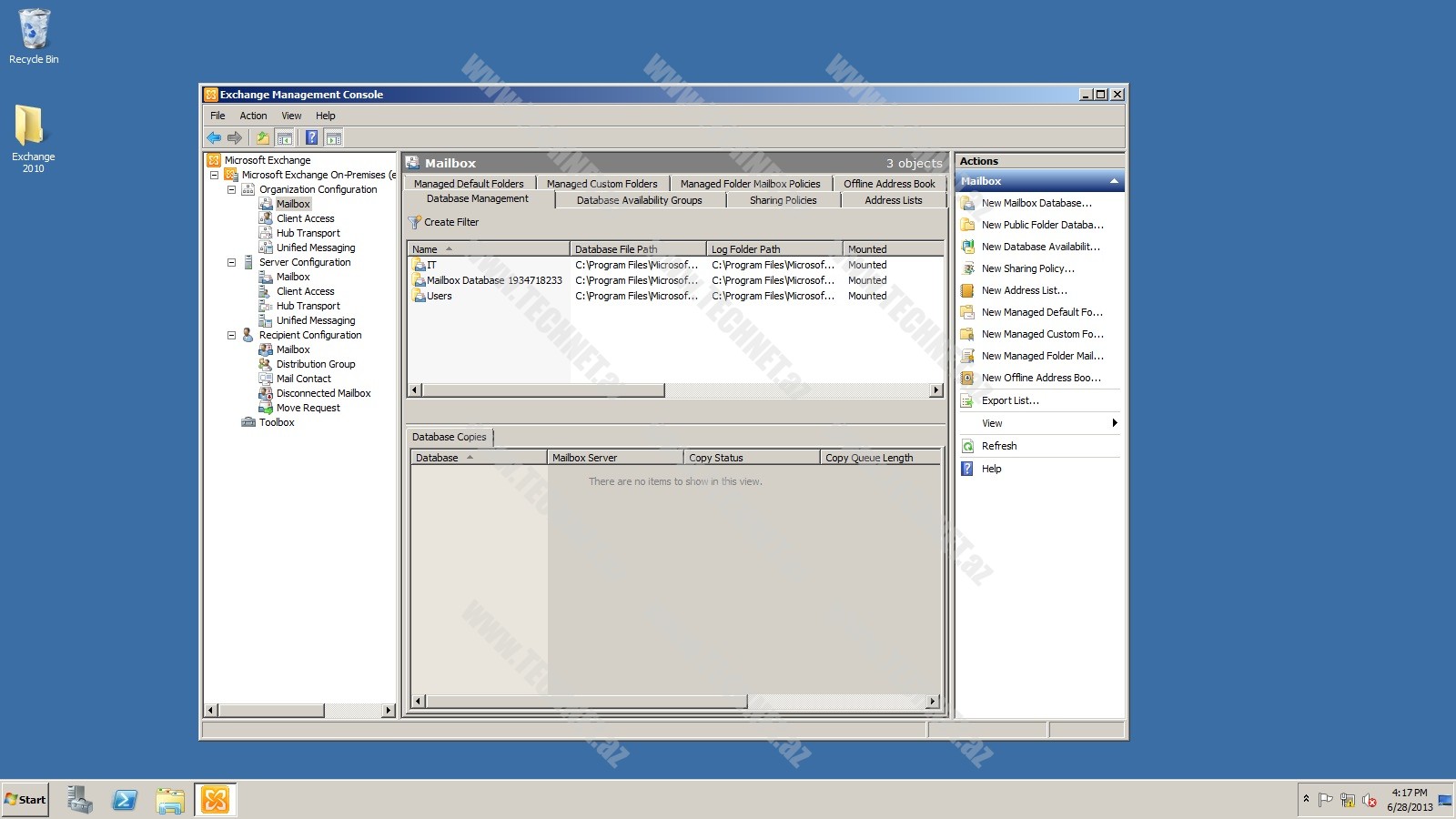Switch to the Database Availability Groups tab
This screenshot has width=1456, height=819.
pyautogui.click(x=639, y=200)
